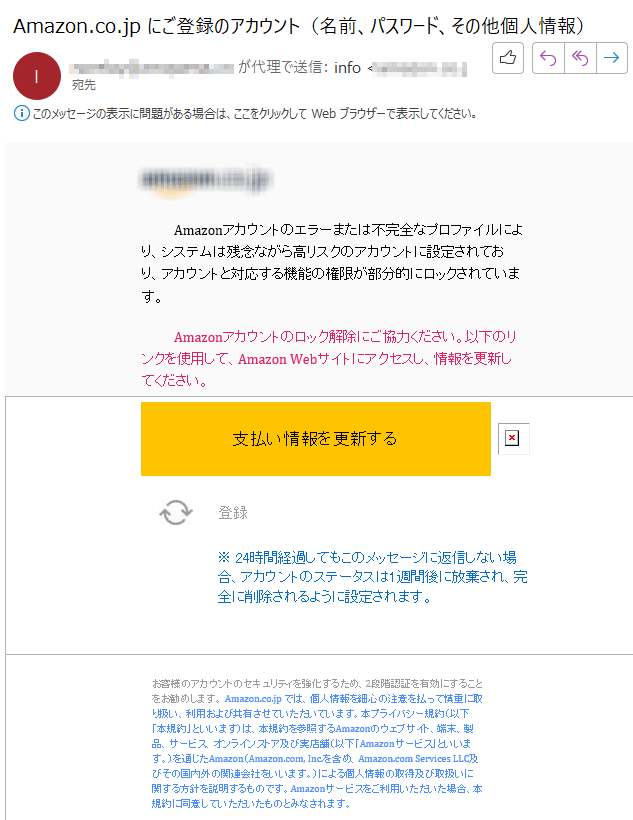
Task: Click the blue info circle icon
Action: 21,113
